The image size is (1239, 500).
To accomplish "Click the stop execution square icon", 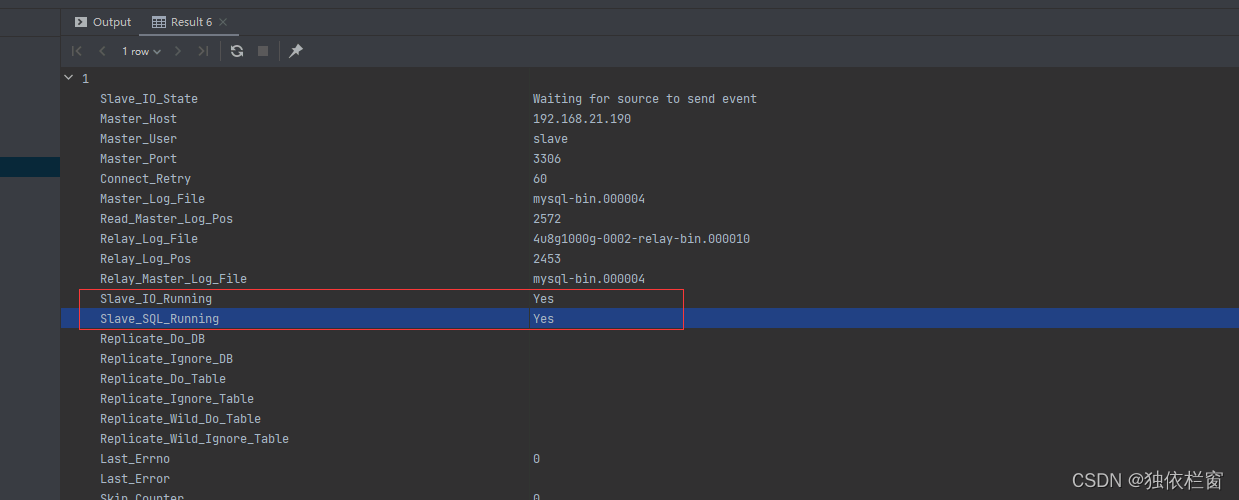I will pos(263,51).
